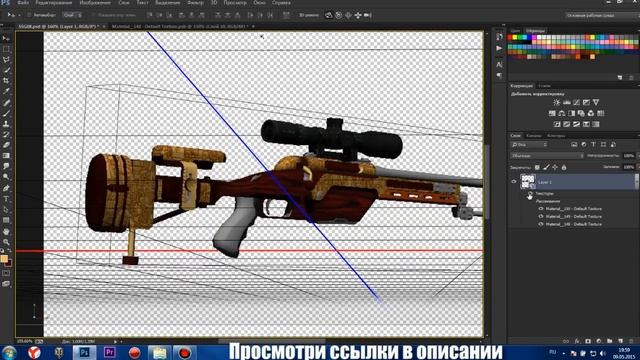Click the foreground color swatch

tap(4, 258)
